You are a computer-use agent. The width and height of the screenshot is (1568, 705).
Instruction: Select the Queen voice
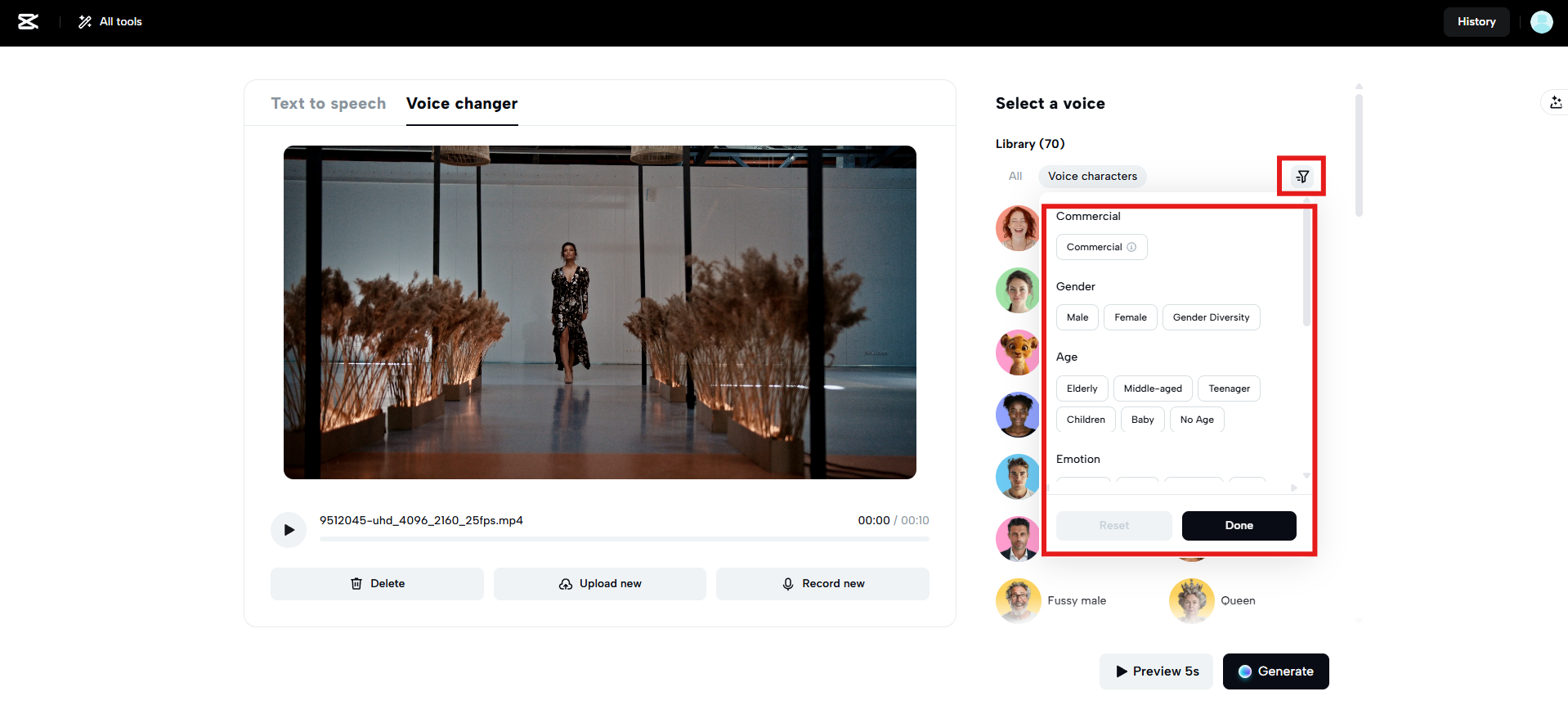[x=1212, y=601]
